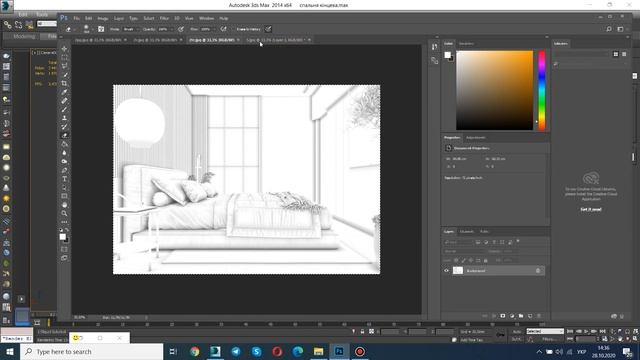
Task: Select the Hand tool
Action: (64, 204)
